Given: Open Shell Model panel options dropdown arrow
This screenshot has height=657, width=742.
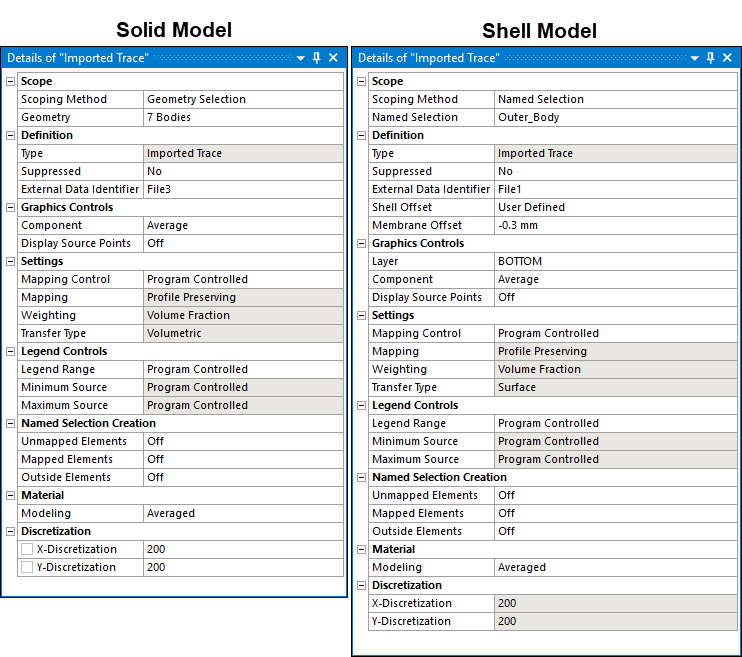Looking at the screenshot, I should click(x=695, y=58).
